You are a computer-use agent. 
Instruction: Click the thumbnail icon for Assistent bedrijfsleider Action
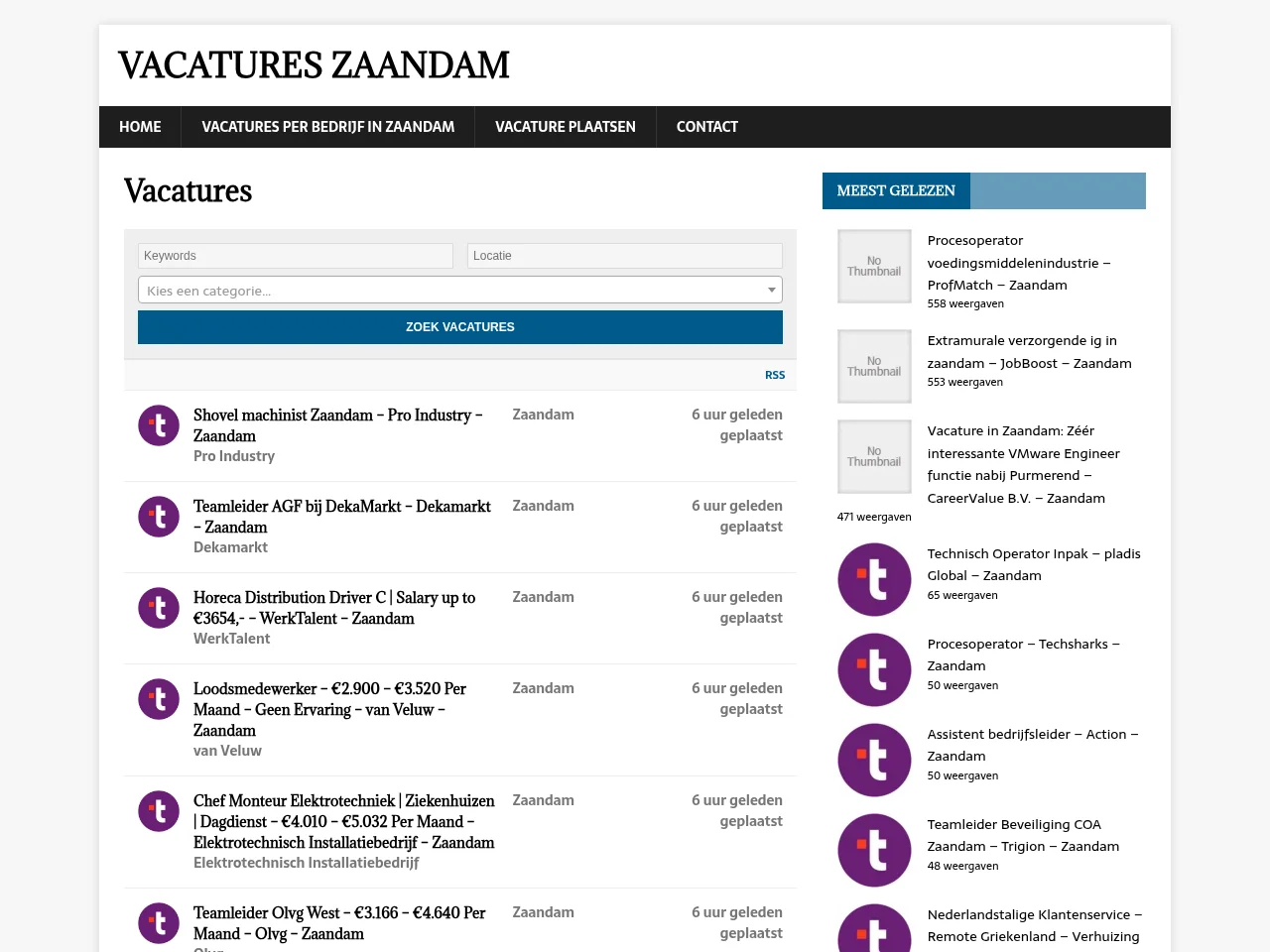(874, 761)
